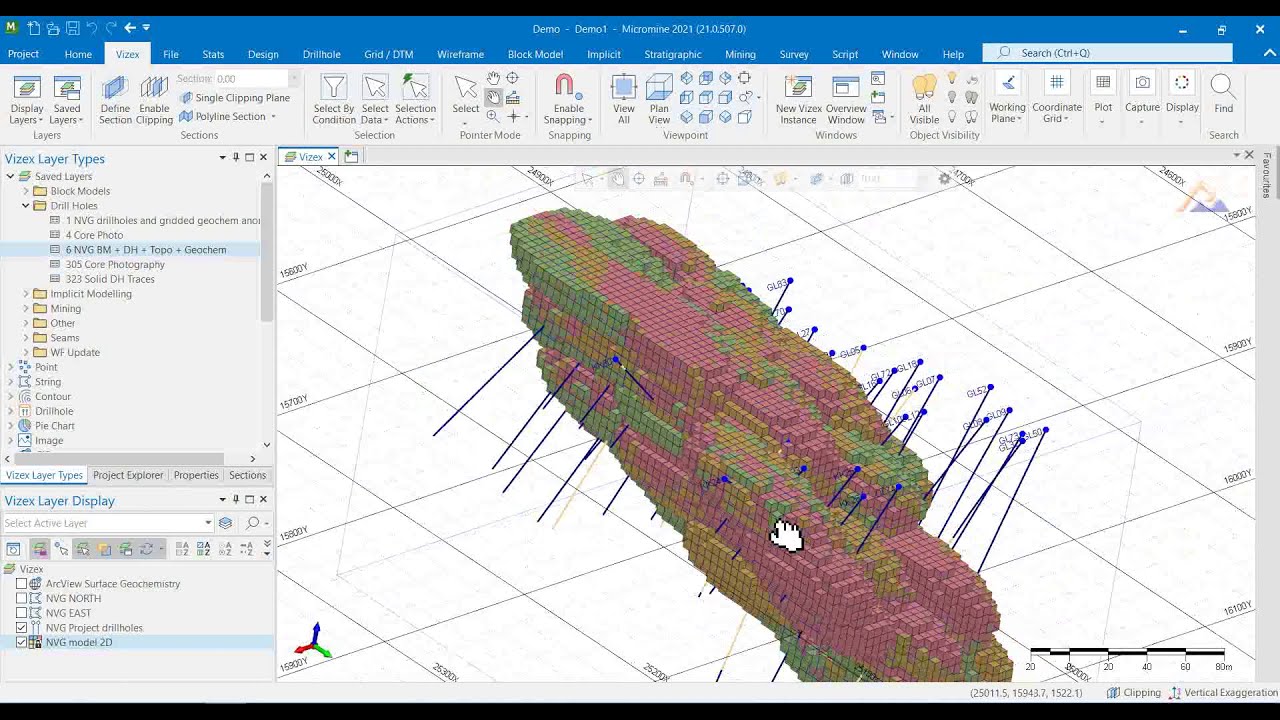Open the Drillhole ribbon tab

[321, 54]
